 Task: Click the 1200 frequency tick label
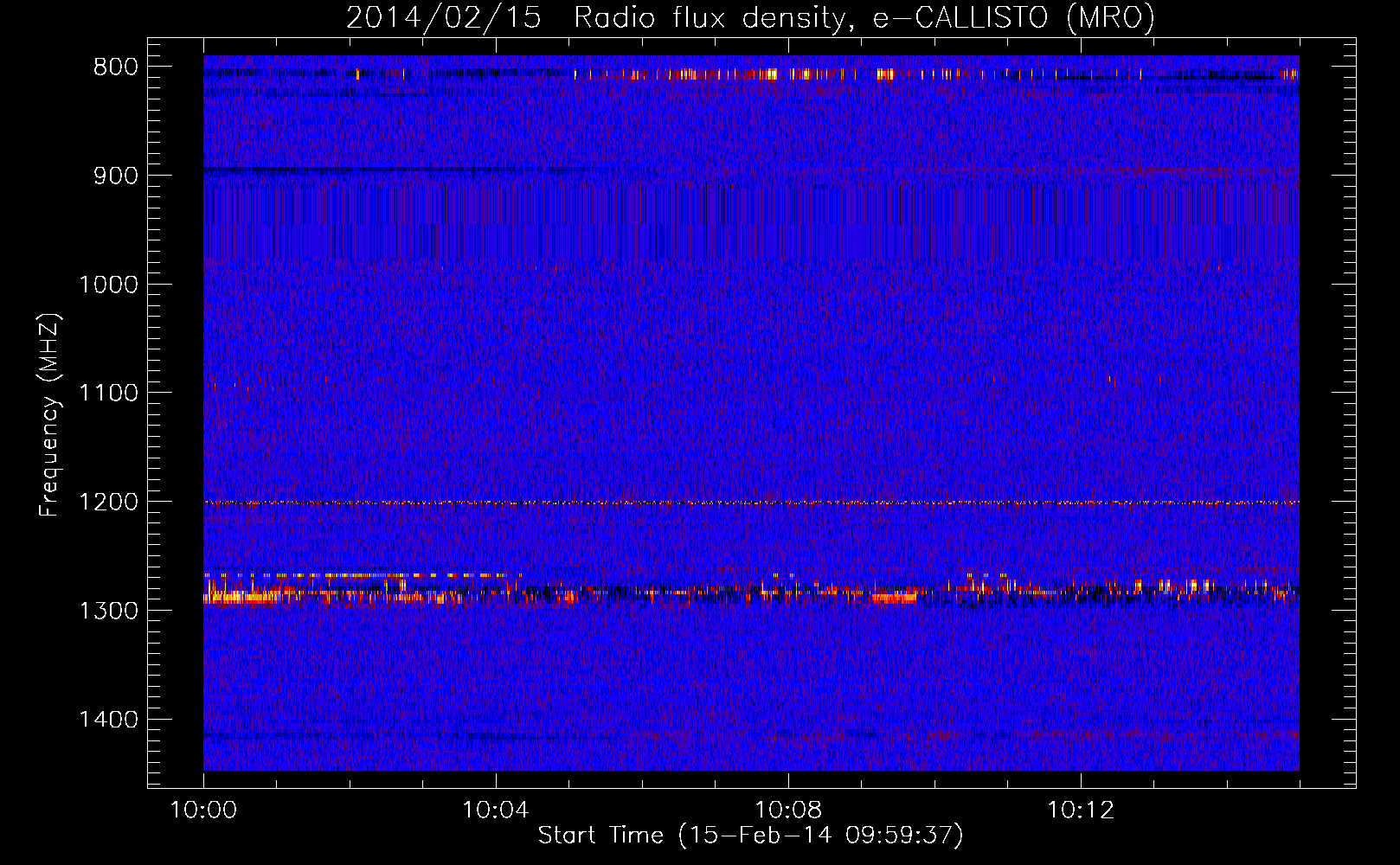point(108,502)
